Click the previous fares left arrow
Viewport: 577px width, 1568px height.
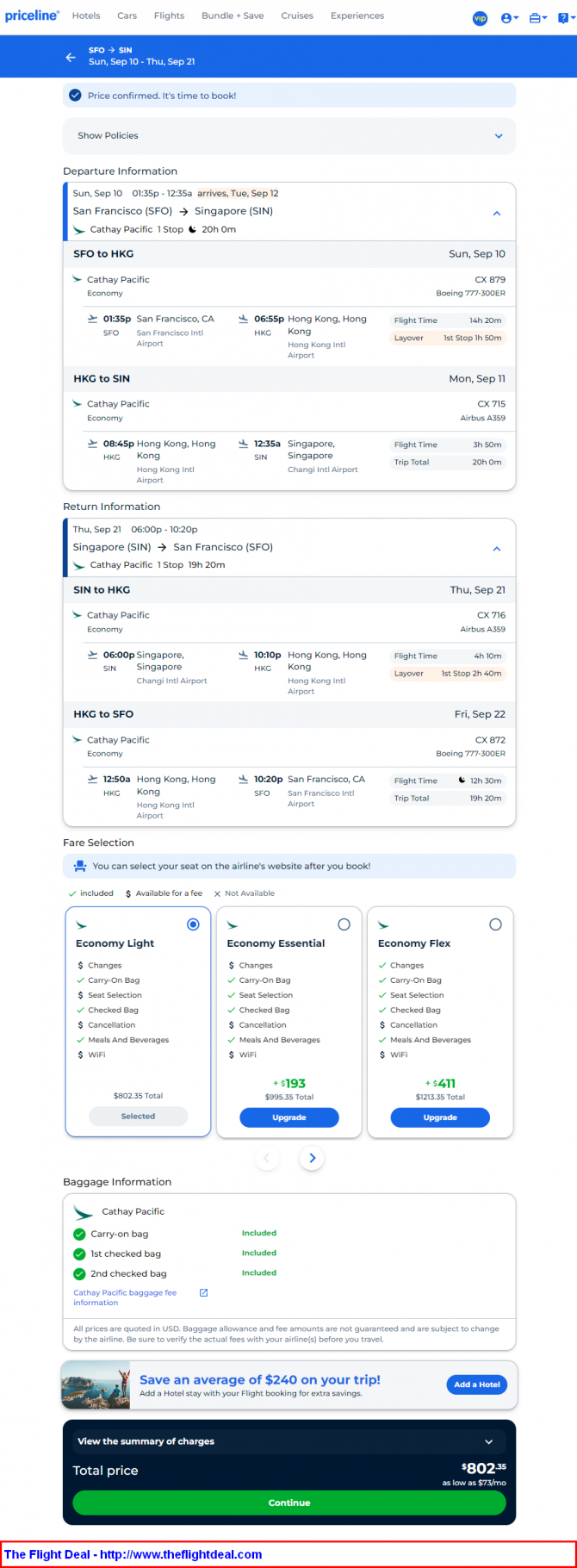(267, 1159)
